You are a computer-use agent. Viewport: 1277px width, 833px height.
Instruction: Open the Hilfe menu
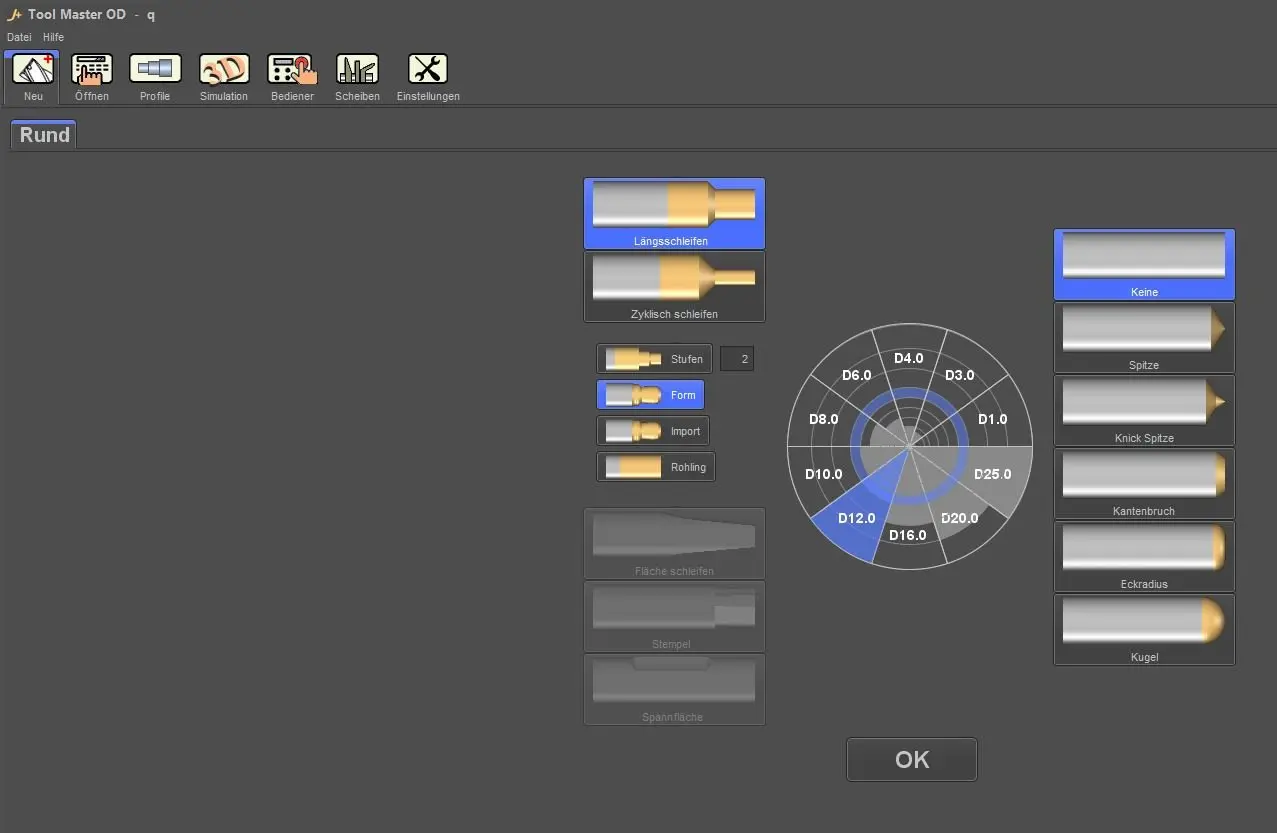point(53,37)
